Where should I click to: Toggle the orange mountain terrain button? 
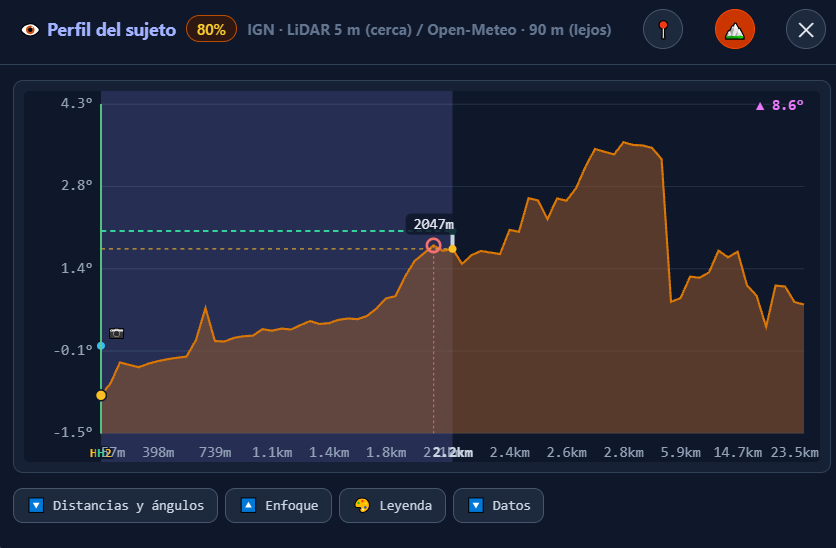(x=735, y=29)
